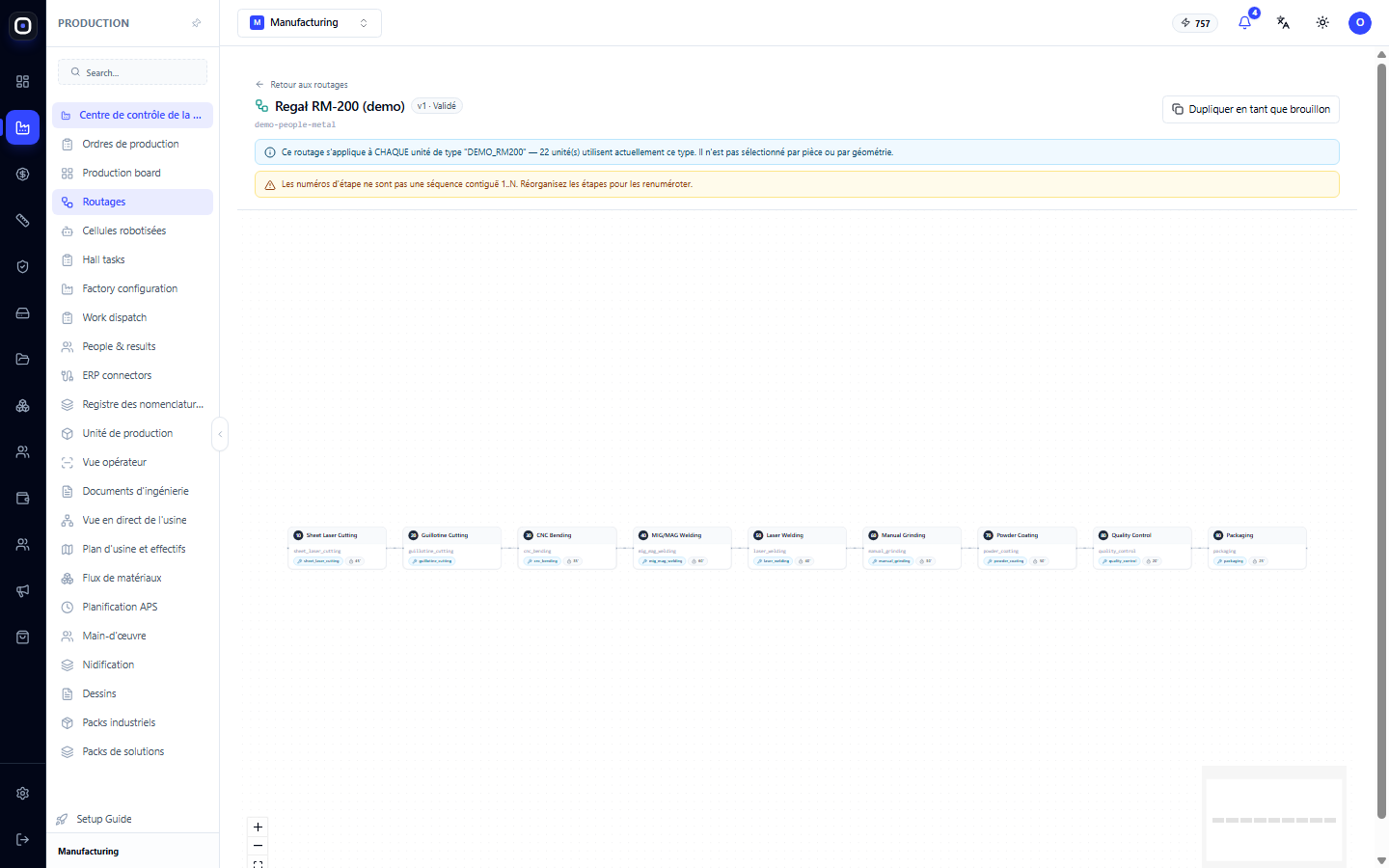Zoom out the routing canvas
The image size is (1389, 868).
pyautogui.click(x=258, y=846)
